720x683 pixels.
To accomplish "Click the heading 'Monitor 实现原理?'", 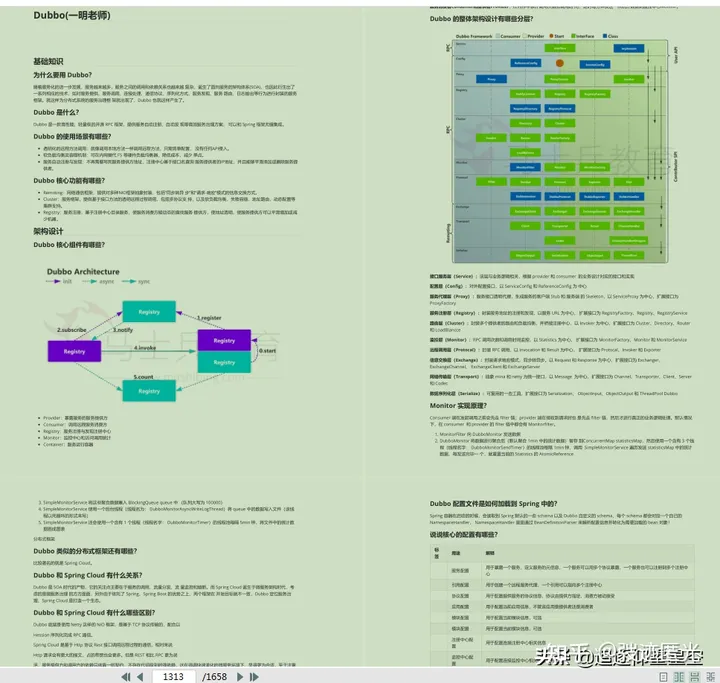I will 458,406.
